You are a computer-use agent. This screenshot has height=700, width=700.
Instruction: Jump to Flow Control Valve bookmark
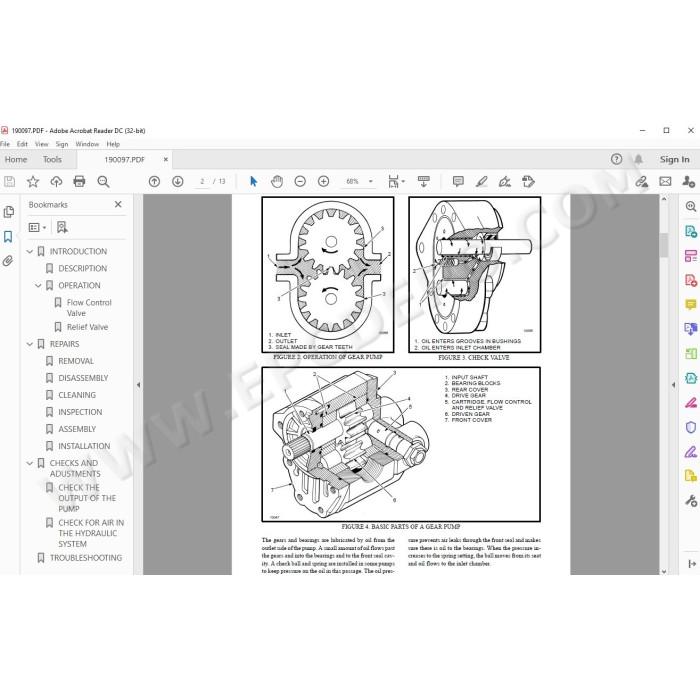pos(89,308)
